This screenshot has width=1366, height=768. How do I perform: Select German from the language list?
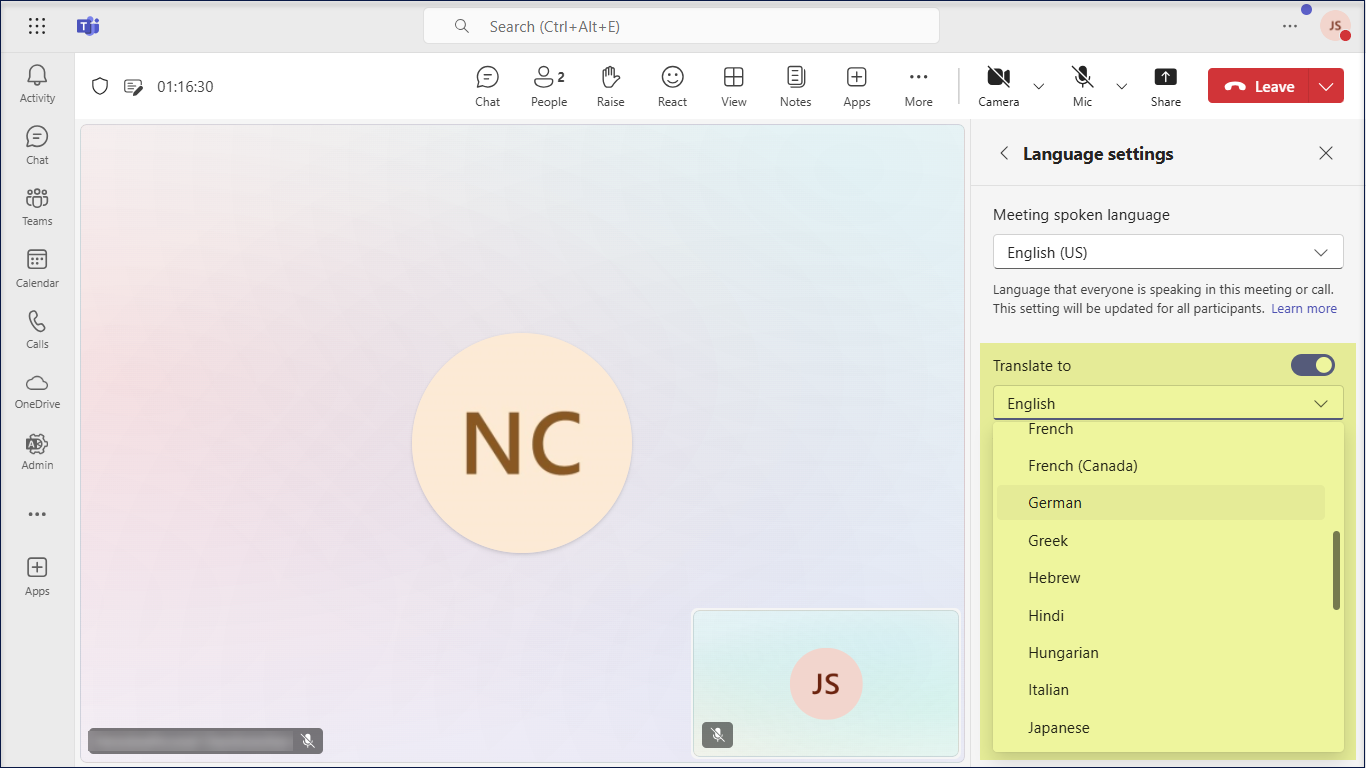(1055, 503)
